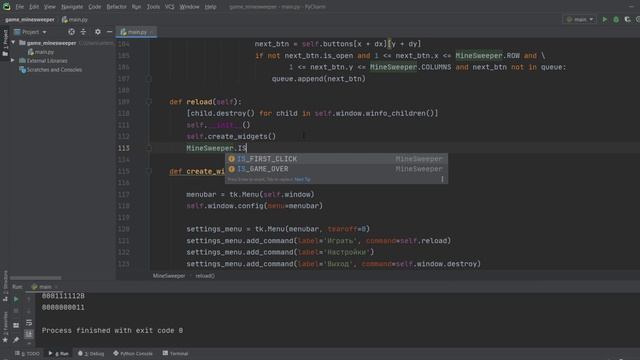The image size is (640, 360).
Task: Open the 4: Run tool window tab
Action: 59,353
